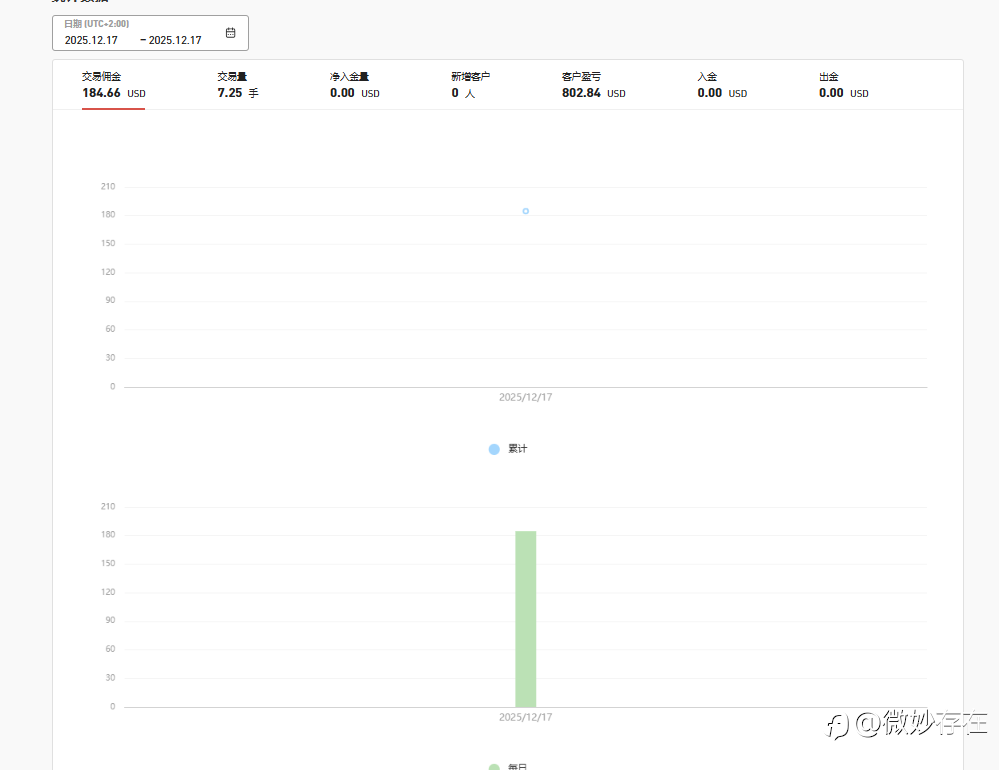Screen dimensions: 999x770
Task: Toggle the 累计 legend item
Action: pos(508,449)
